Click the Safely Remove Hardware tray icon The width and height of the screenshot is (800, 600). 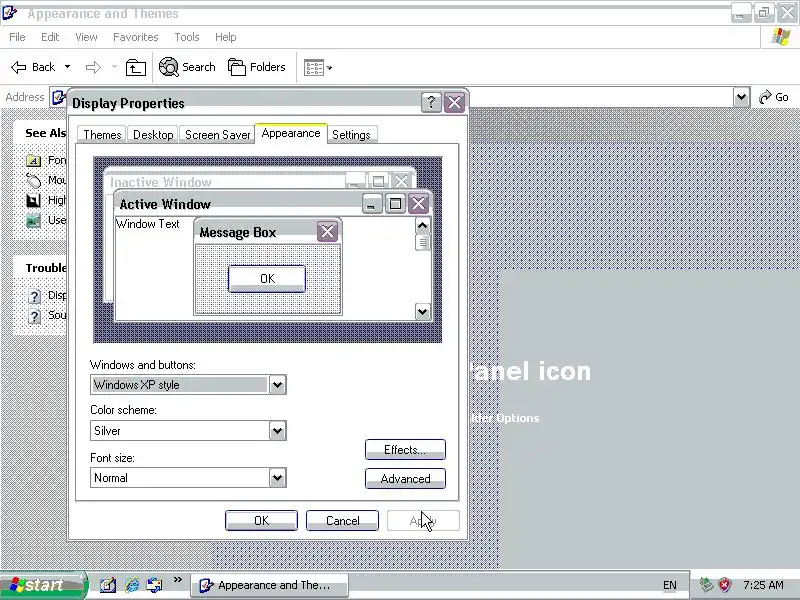point(706,585)
